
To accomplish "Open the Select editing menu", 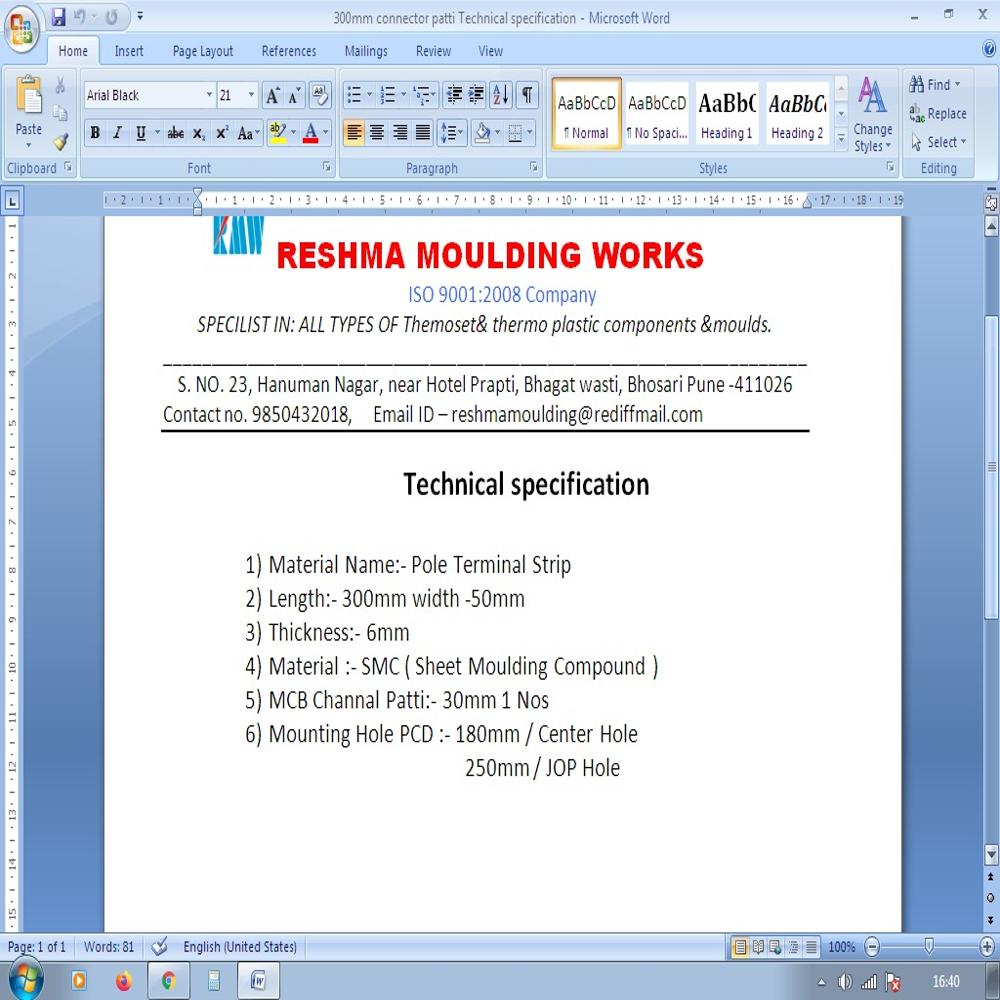I will click(x=938, y=142).
